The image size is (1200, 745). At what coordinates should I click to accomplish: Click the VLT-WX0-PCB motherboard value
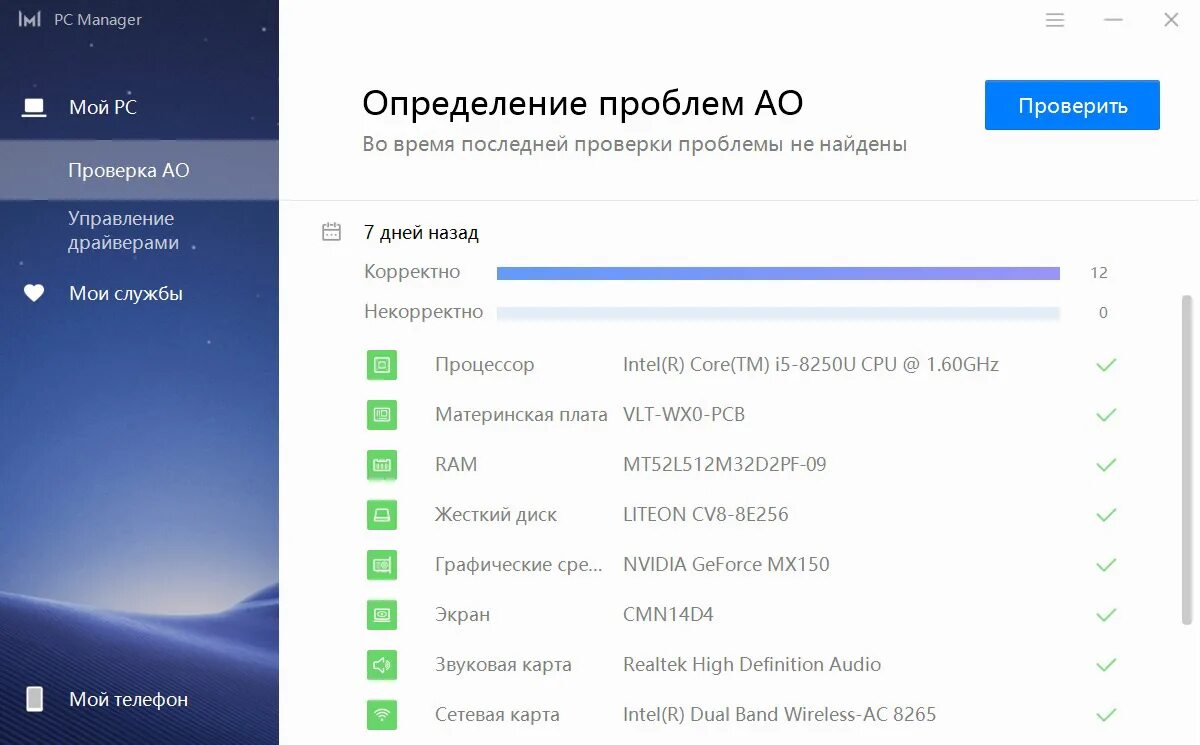tap(684, 414)
